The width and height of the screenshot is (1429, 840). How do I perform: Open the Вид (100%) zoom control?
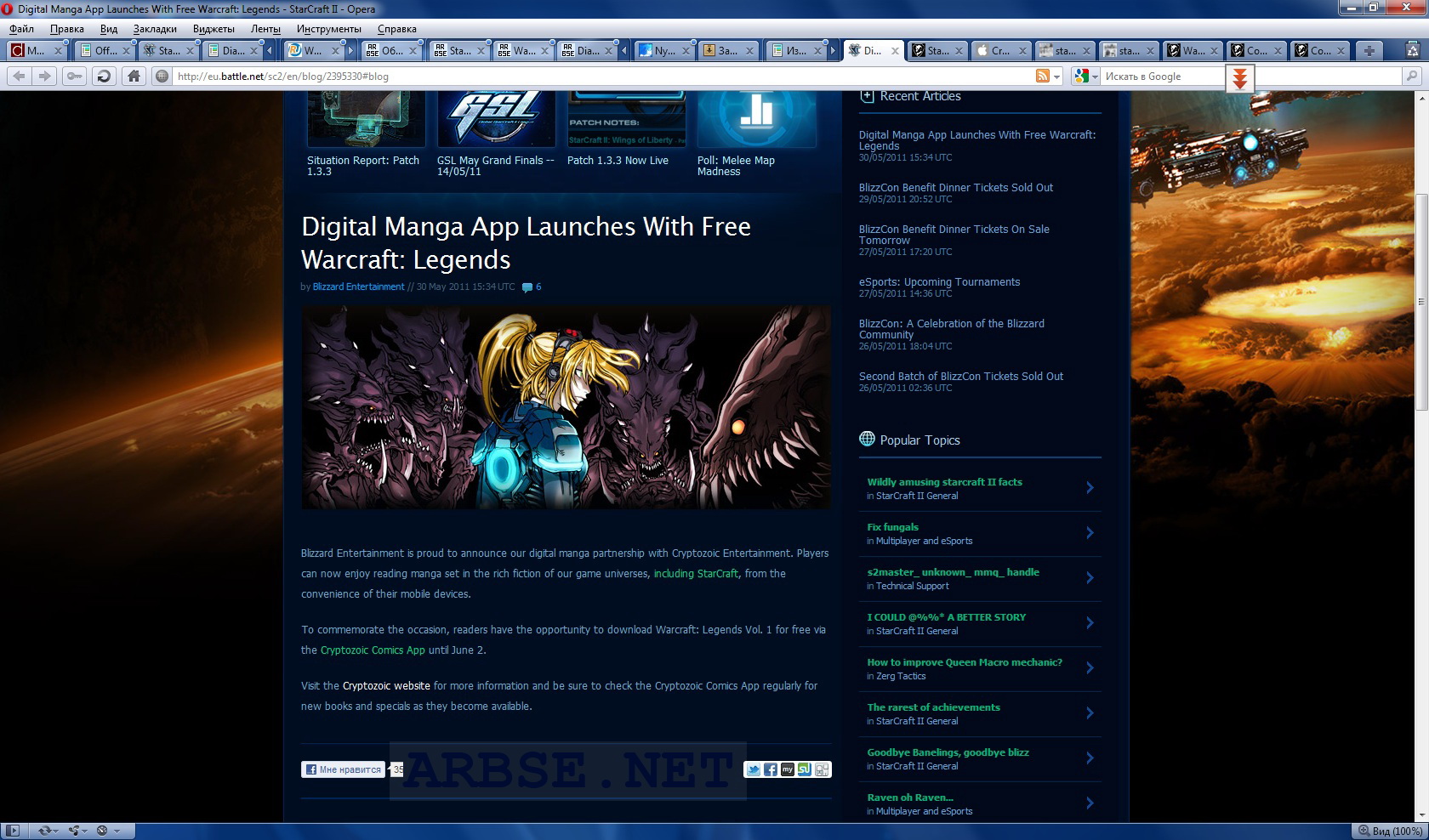(x=1390, y=831)
